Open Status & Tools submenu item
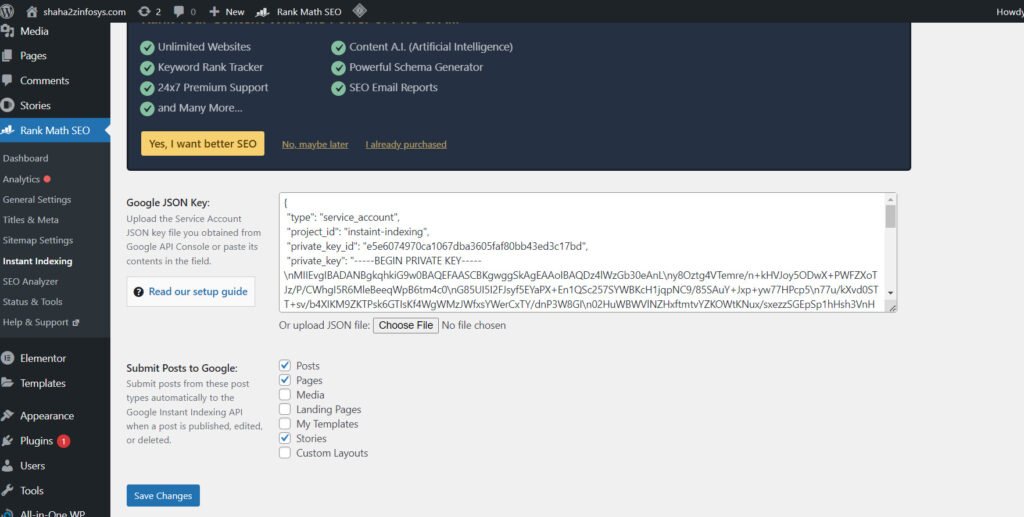 (33, 302)
